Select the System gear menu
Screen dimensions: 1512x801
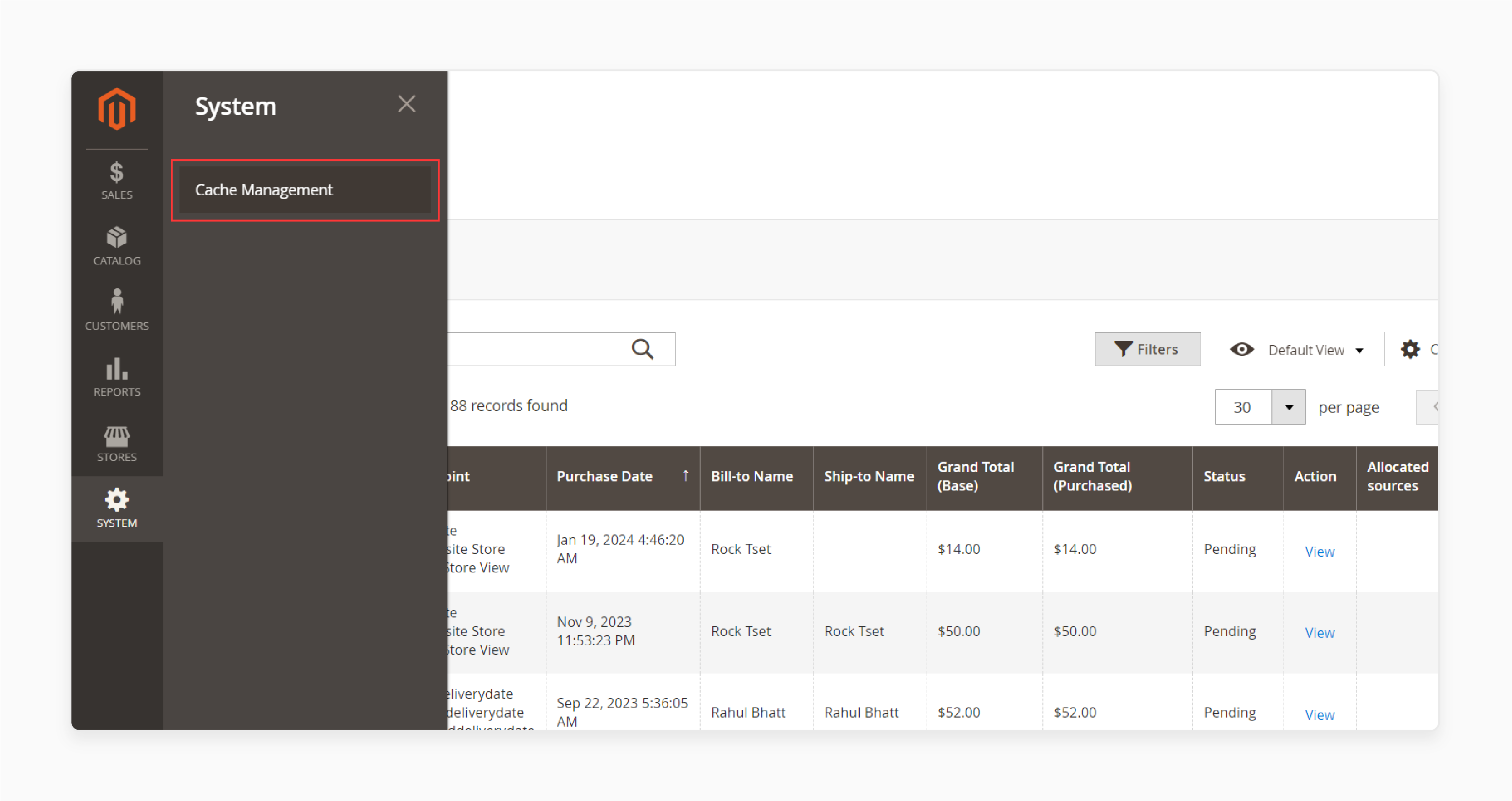point(117,509)
